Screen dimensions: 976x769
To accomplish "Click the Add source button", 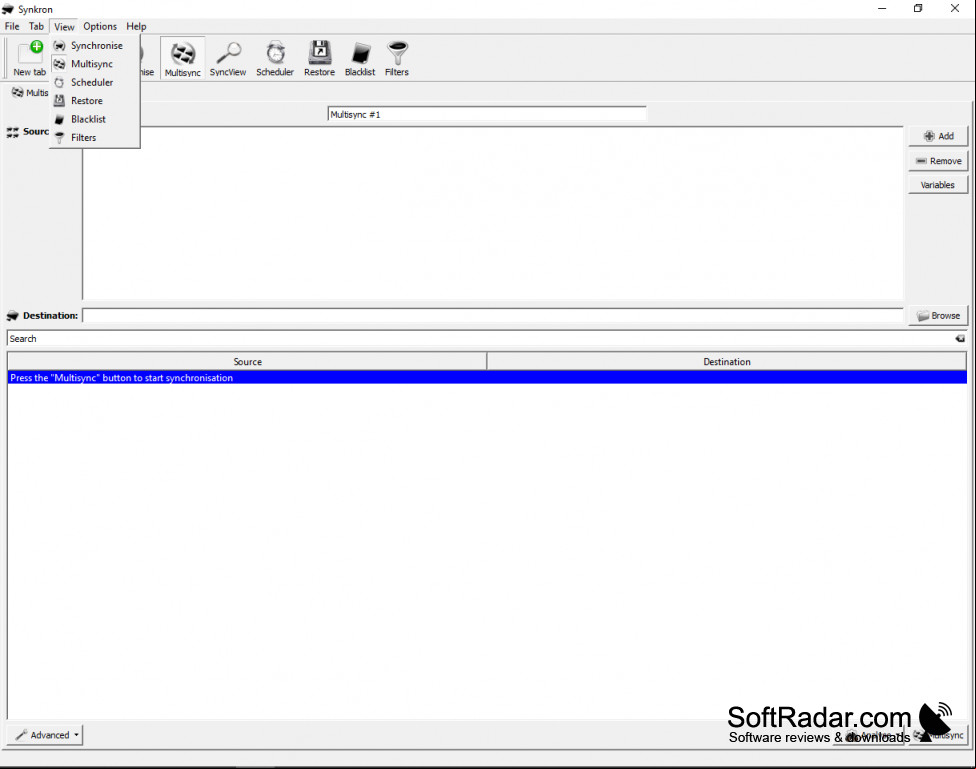I will click(938, 136).
